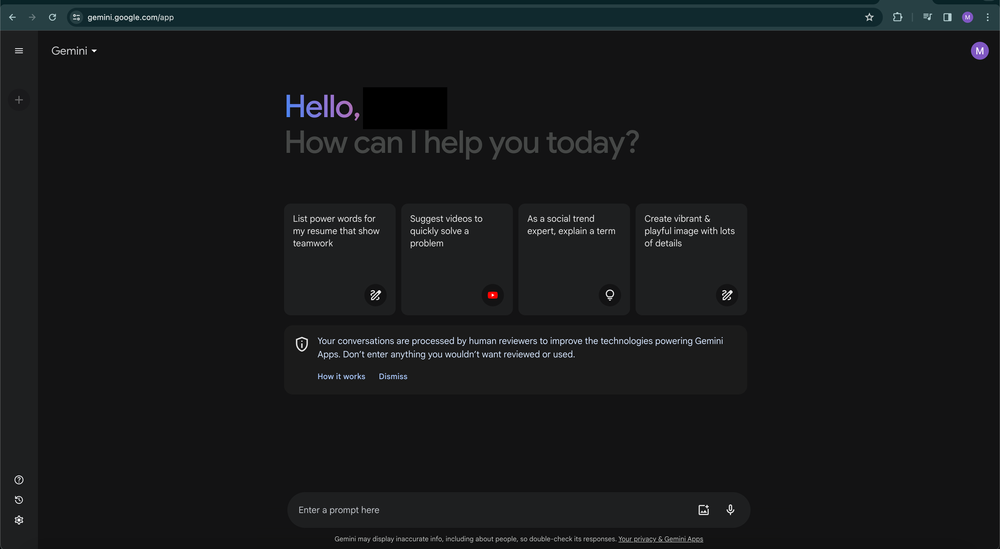The image size is (1000, 549).
Task: Open the hamburger main menu
Action: [x=18, y=51]
